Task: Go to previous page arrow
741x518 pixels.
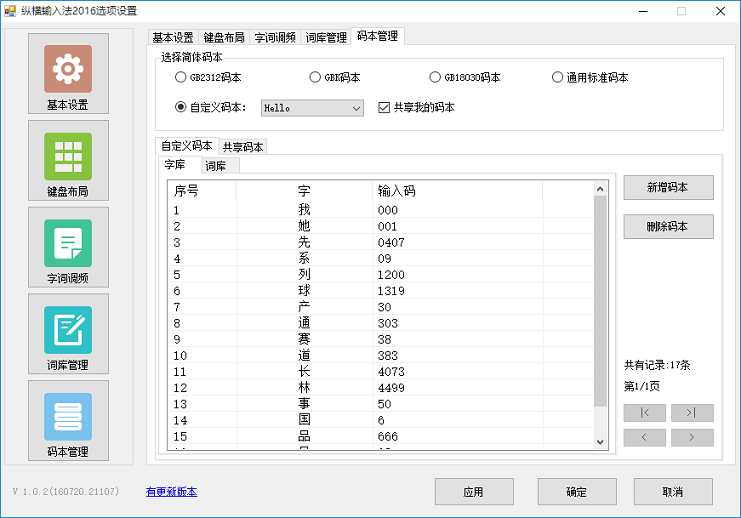Action: tap(645, 438)
